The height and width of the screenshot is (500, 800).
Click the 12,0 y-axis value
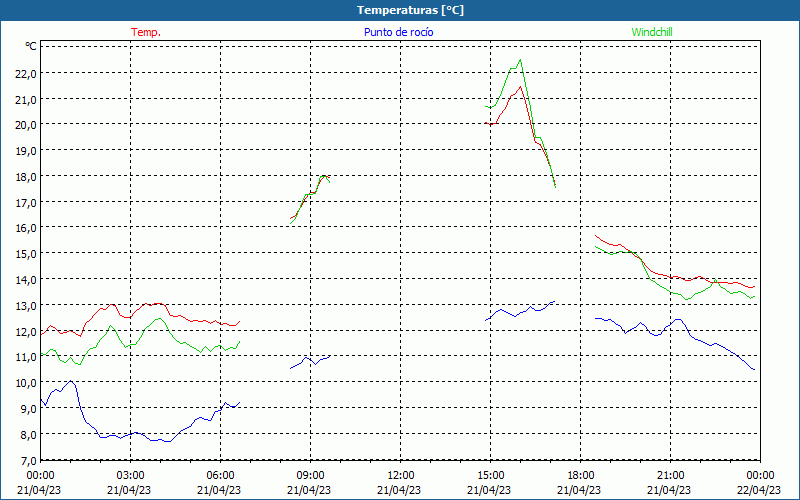(26, 331)
